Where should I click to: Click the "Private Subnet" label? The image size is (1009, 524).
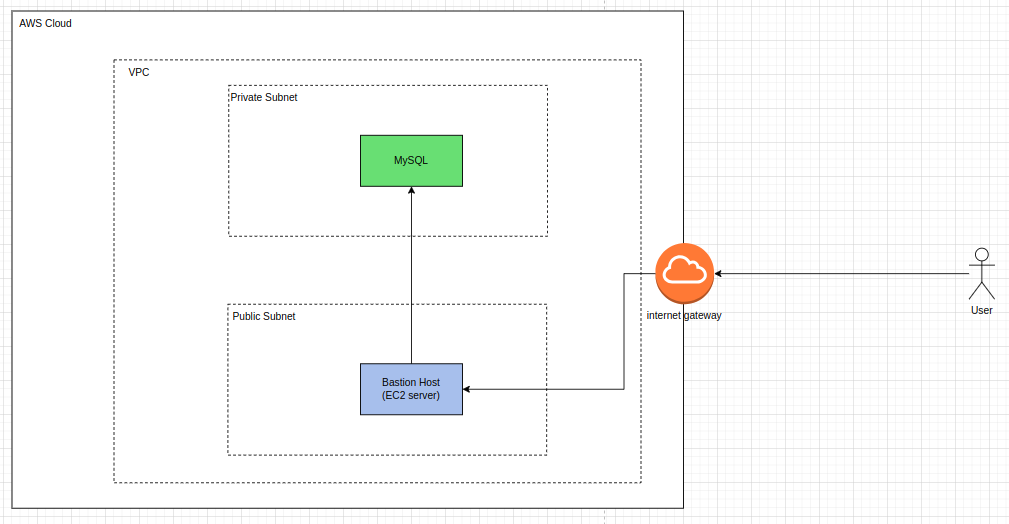(264, 97)
